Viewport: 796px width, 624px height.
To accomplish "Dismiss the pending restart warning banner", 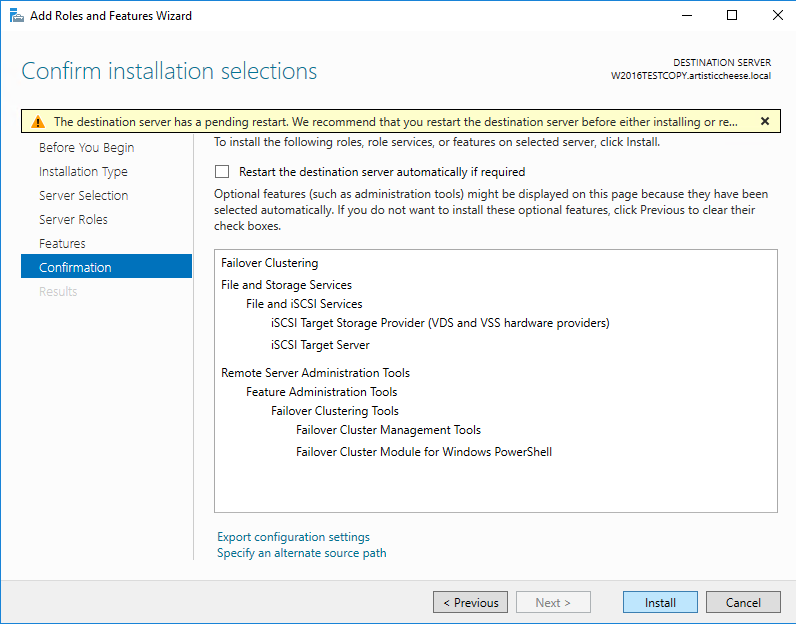I will pyautogui.click(x=765, y=121).
